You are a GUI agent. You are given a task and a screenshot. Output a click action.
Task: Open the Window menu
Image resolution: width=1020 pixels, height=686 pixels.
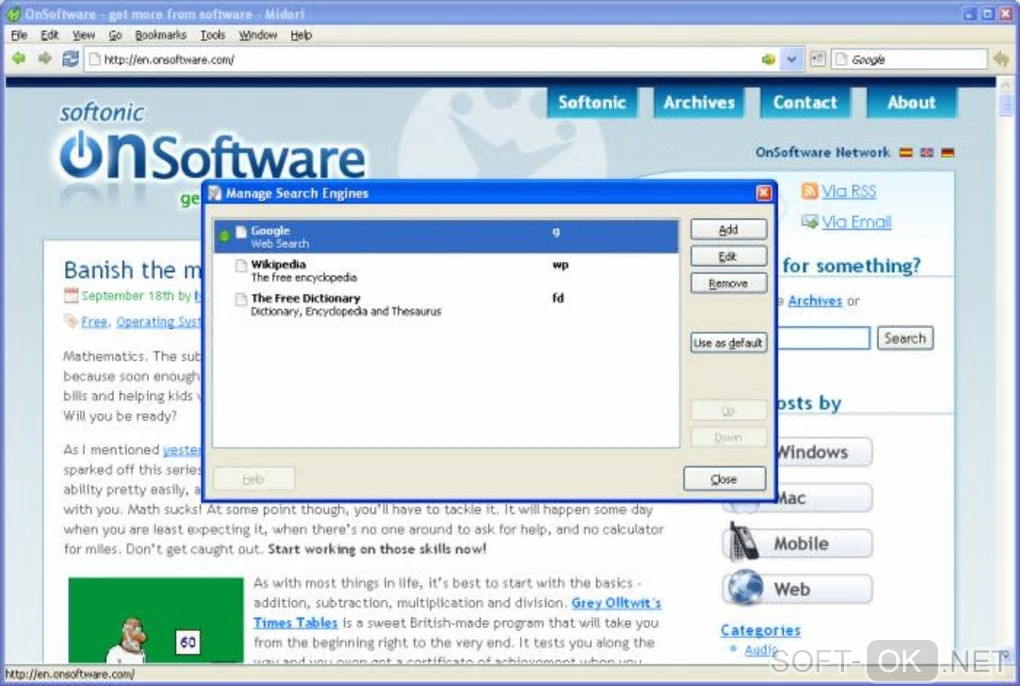[258, 35]
